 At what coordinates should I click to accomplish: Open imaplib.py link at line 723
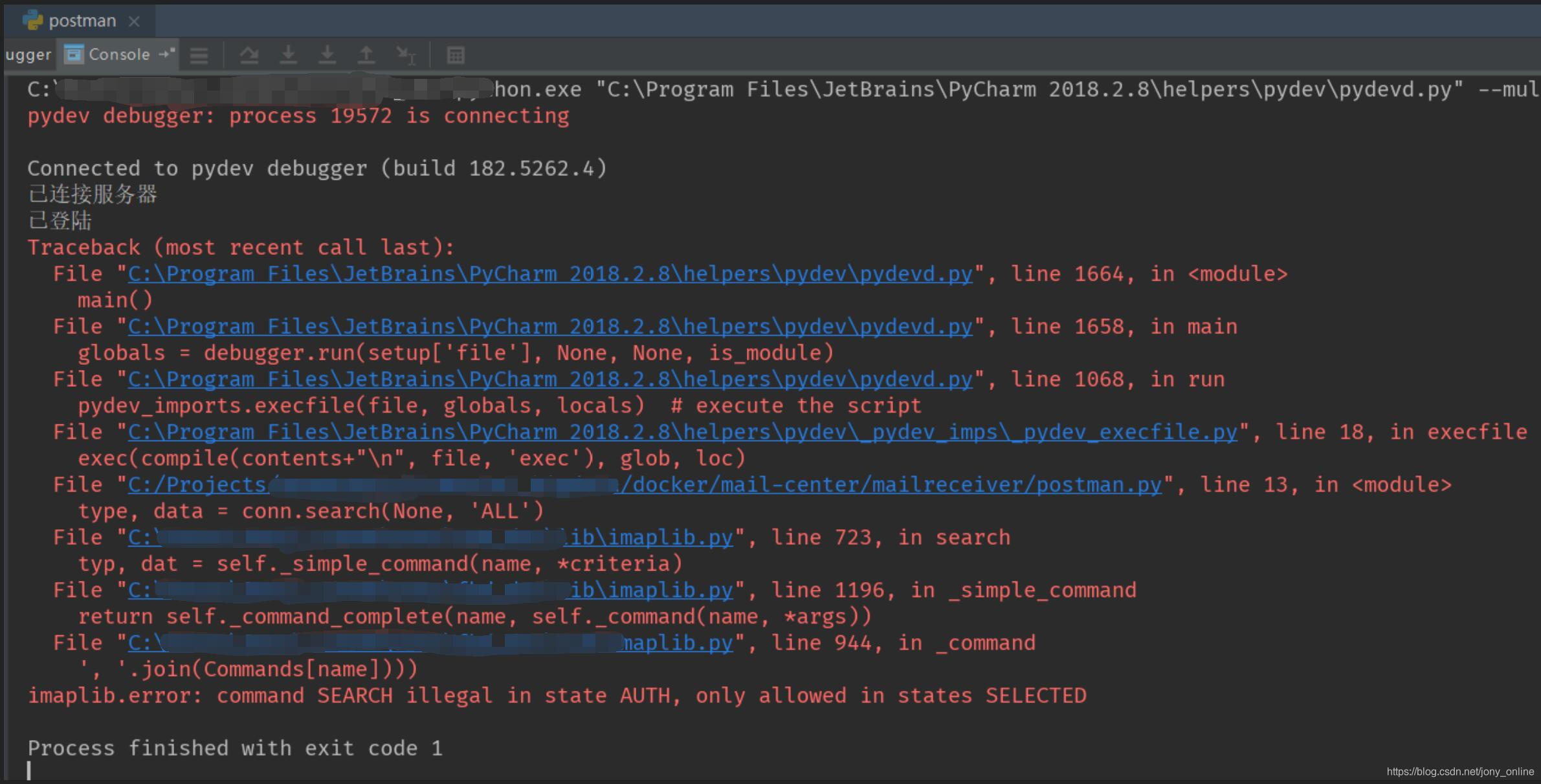point(652,538)
